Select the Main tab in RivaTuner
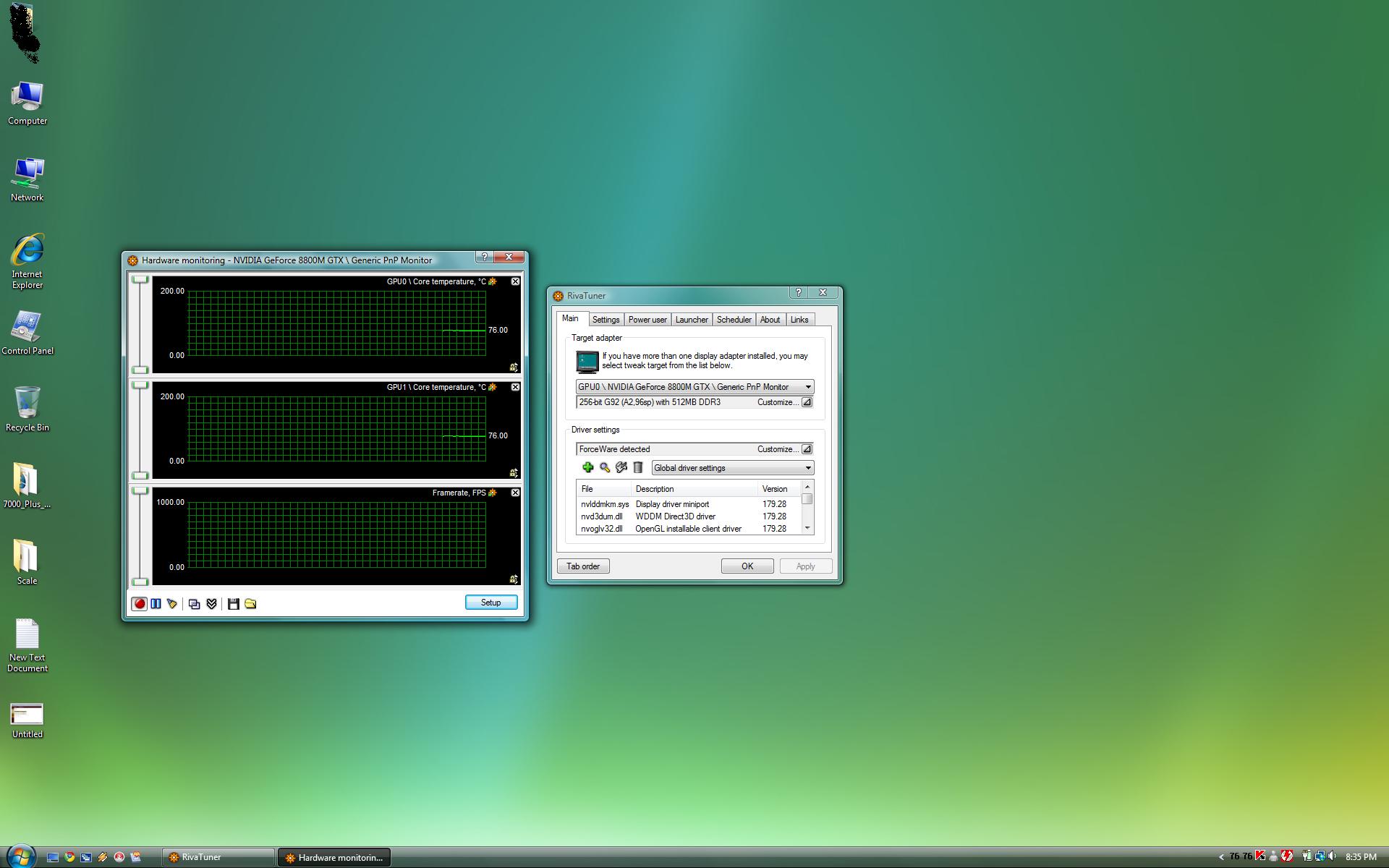The image size is (1389, 868). (570, 318)
